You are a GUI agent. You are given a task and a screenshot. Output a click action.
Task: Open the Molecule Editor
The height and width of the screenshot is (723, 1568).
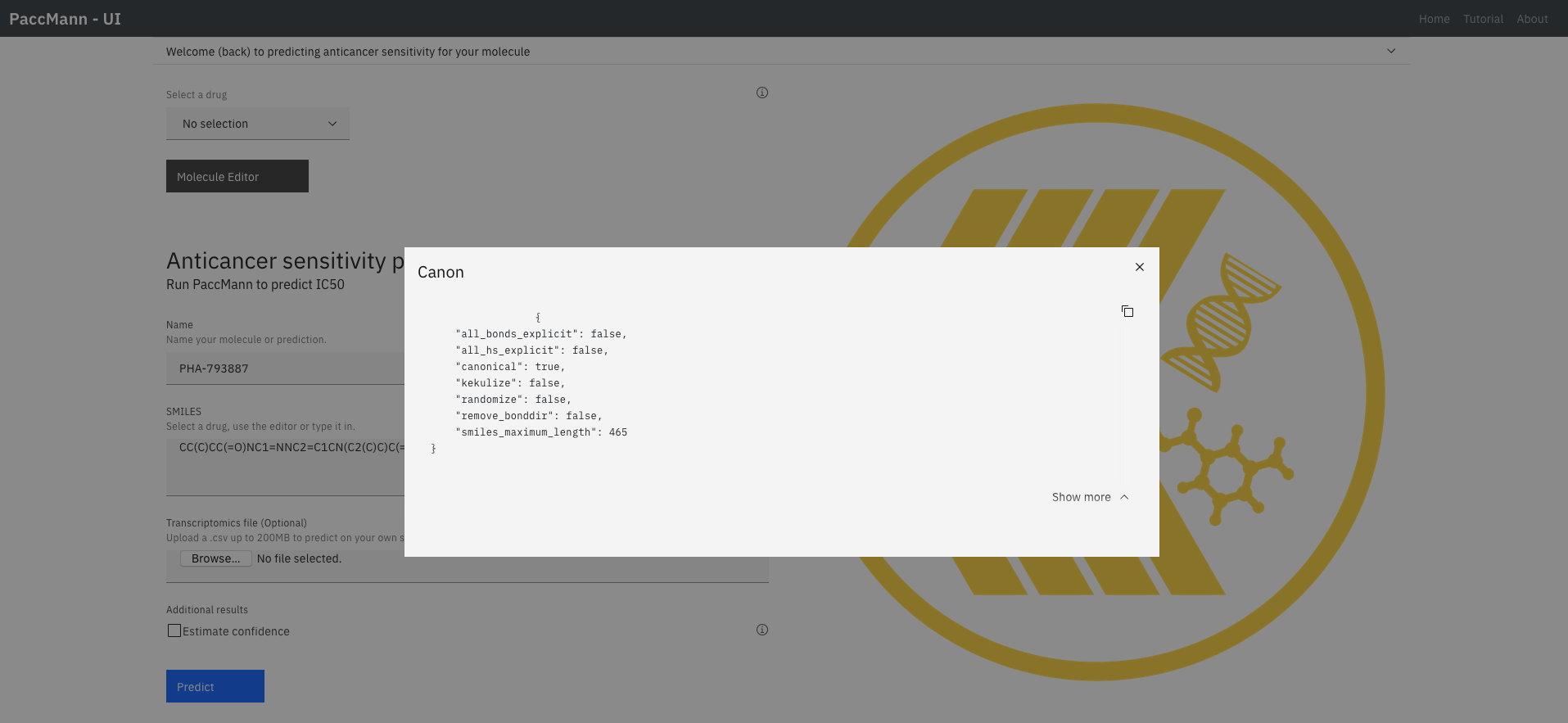[237, 176]
